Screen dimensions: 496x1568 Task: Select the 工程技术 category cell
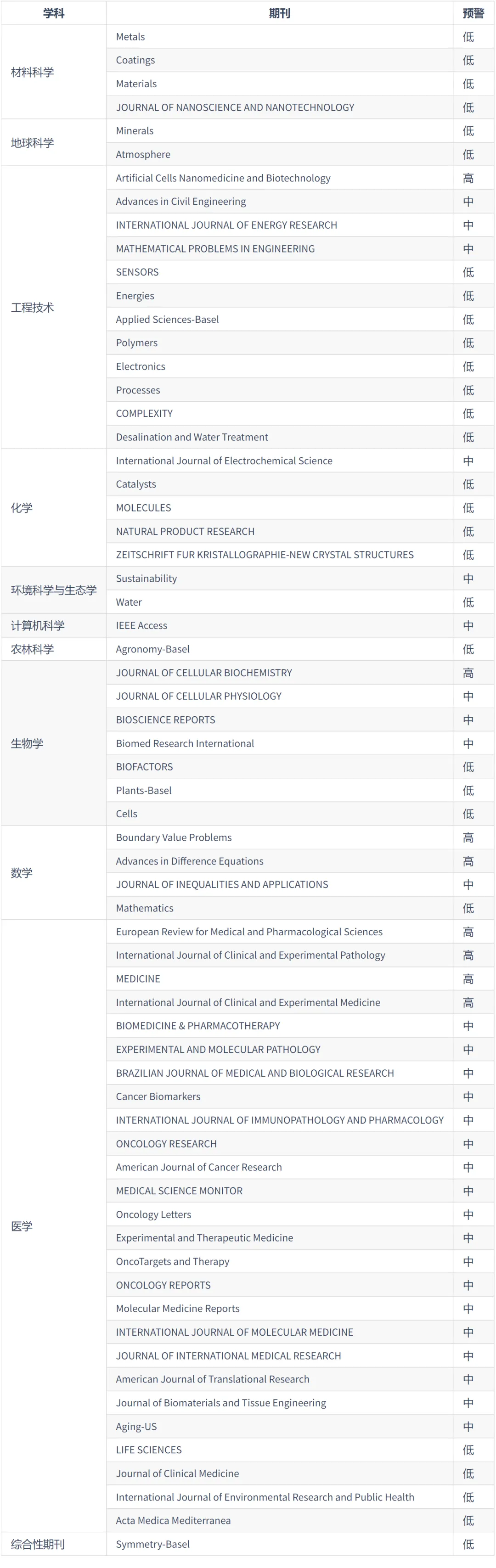[54, 307]
